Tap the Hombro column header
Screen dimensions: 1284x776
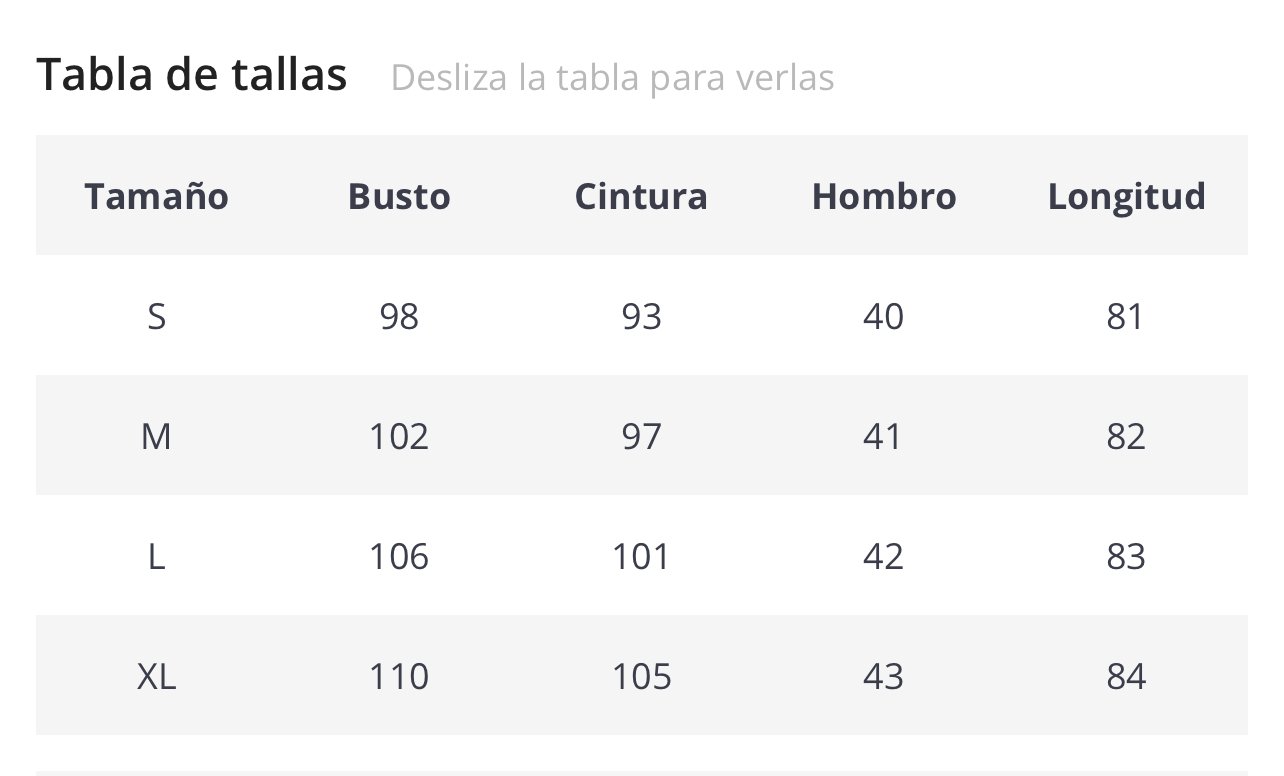click(884, 196)
